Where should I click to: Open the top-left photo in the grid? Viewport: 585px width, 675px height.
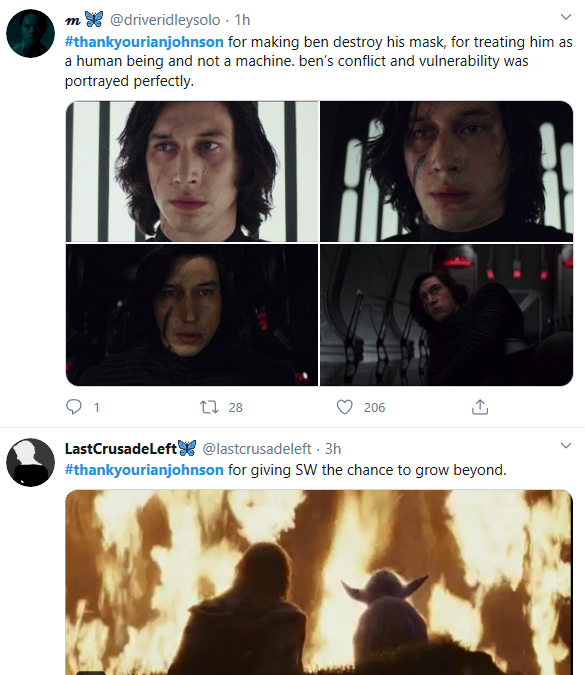[x=192, y=171]
